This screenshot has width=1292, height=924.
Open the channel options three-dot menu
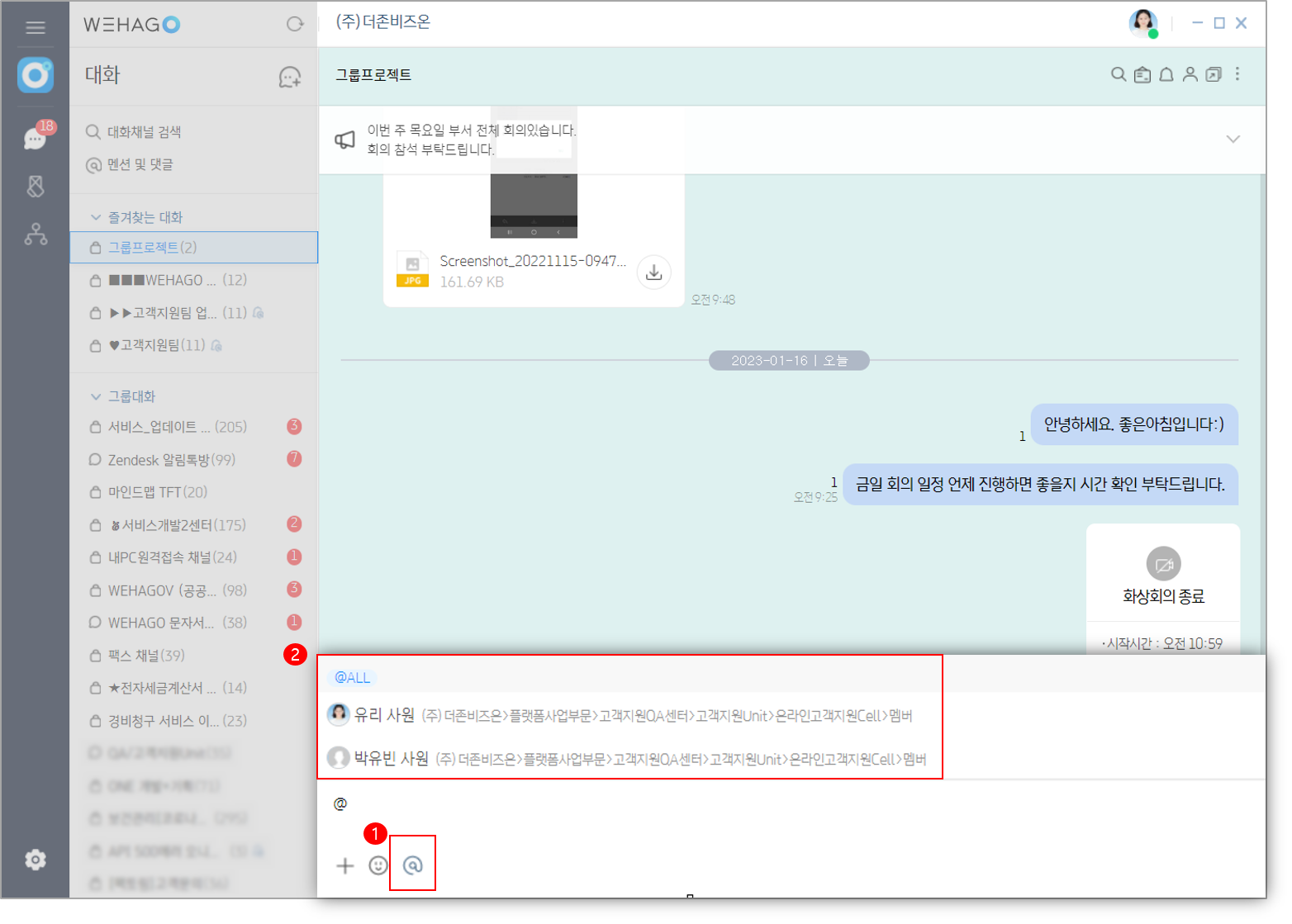pyautogui.click(x=1237, y=74)
